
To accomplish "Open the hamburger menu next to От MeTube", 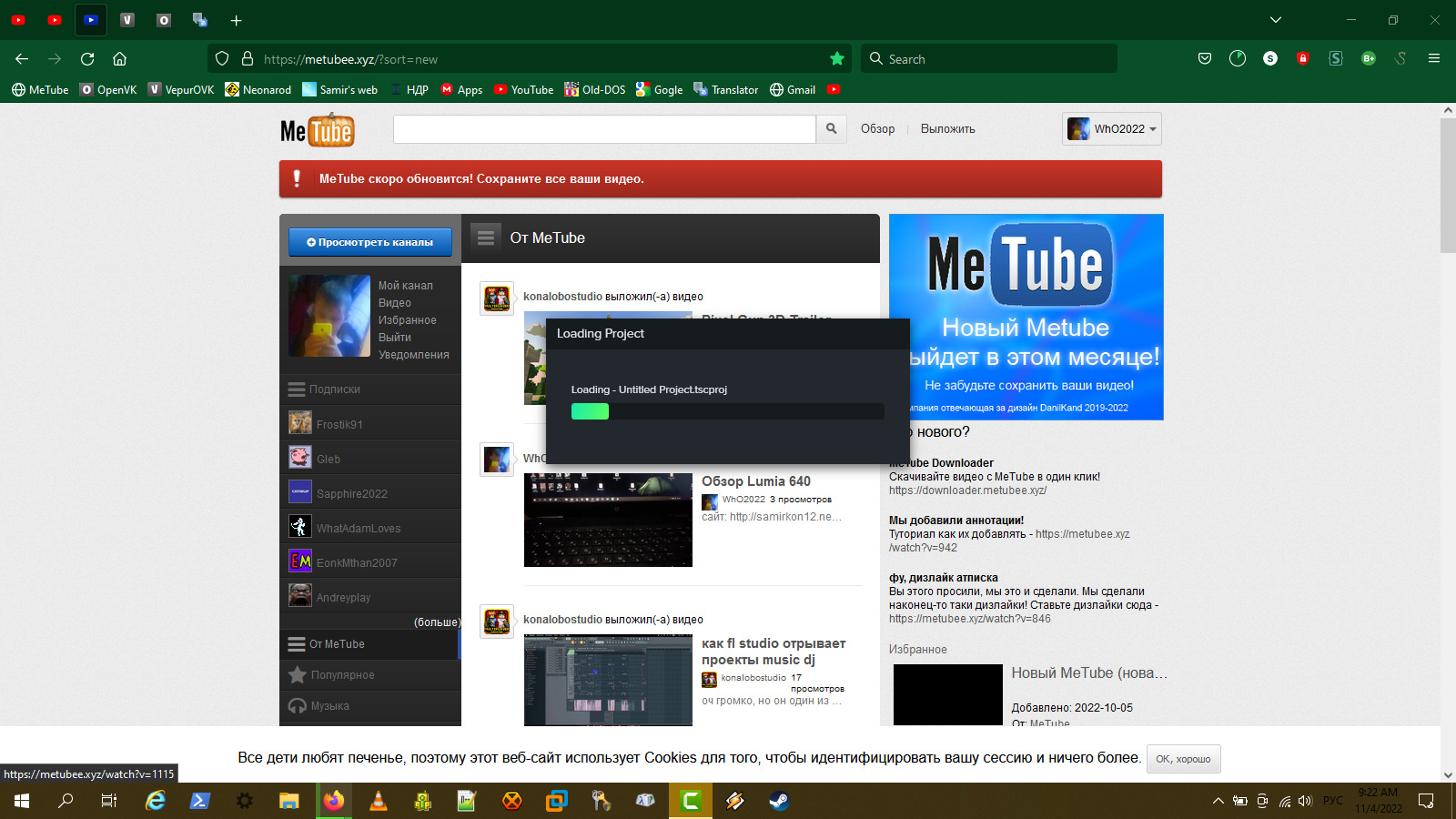I will 486,238.
